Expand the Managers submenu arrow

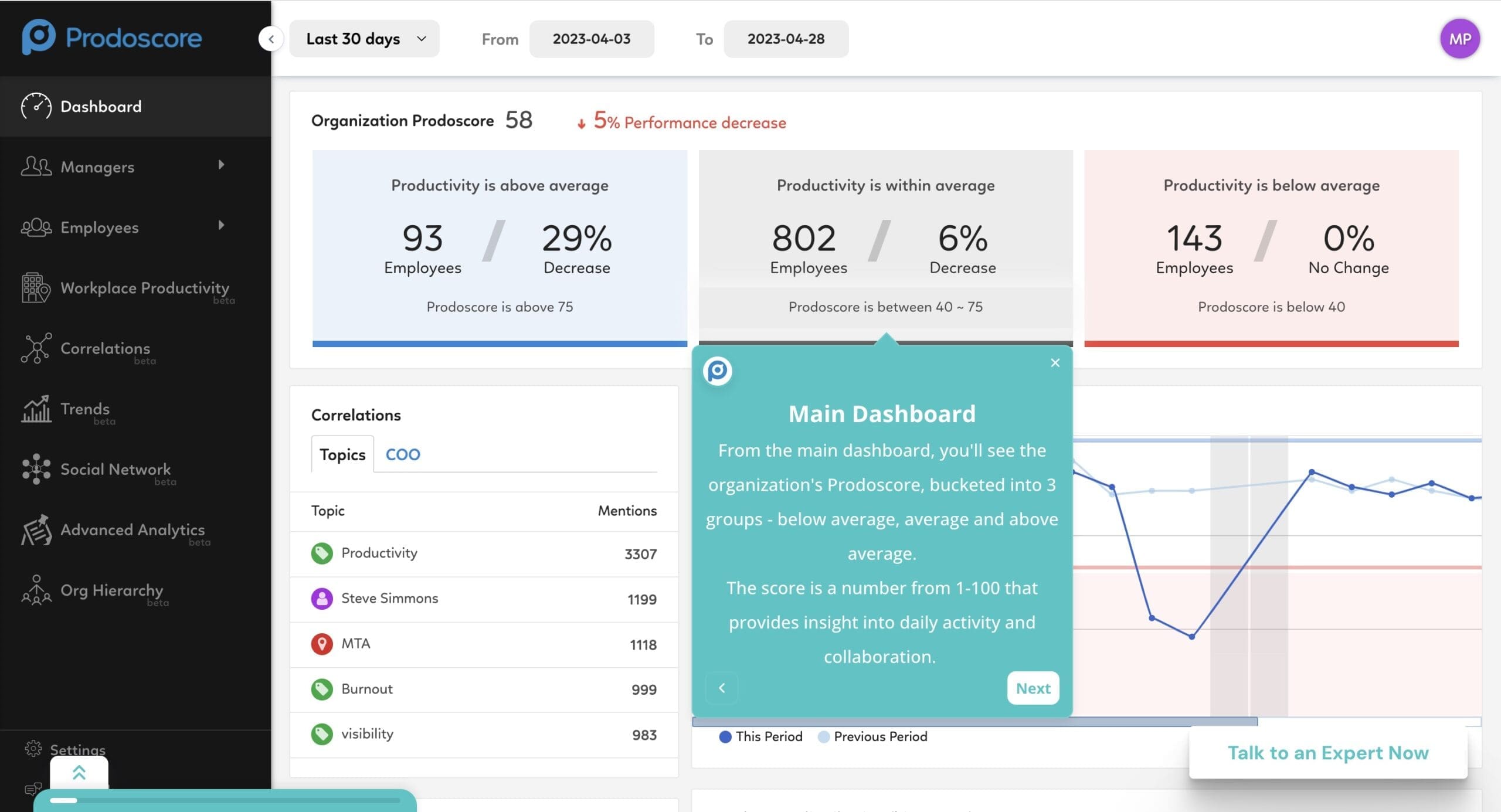click(221, 165)
